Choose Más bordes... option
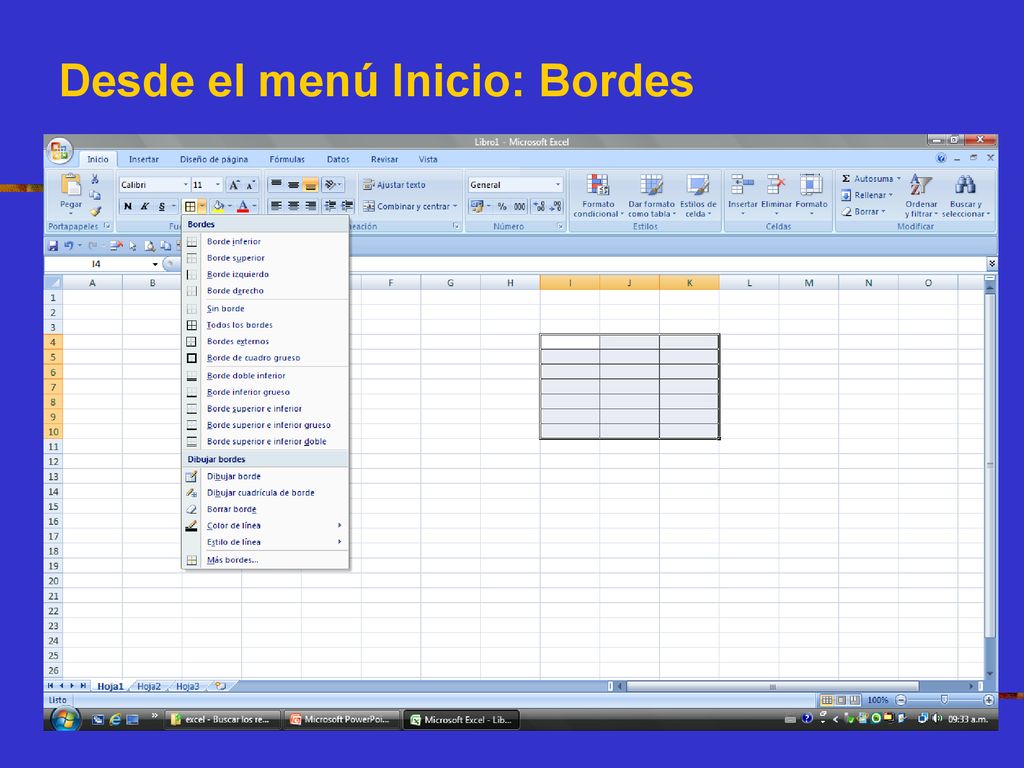Viewport: 1024px width, 768px height. [264, 560]
